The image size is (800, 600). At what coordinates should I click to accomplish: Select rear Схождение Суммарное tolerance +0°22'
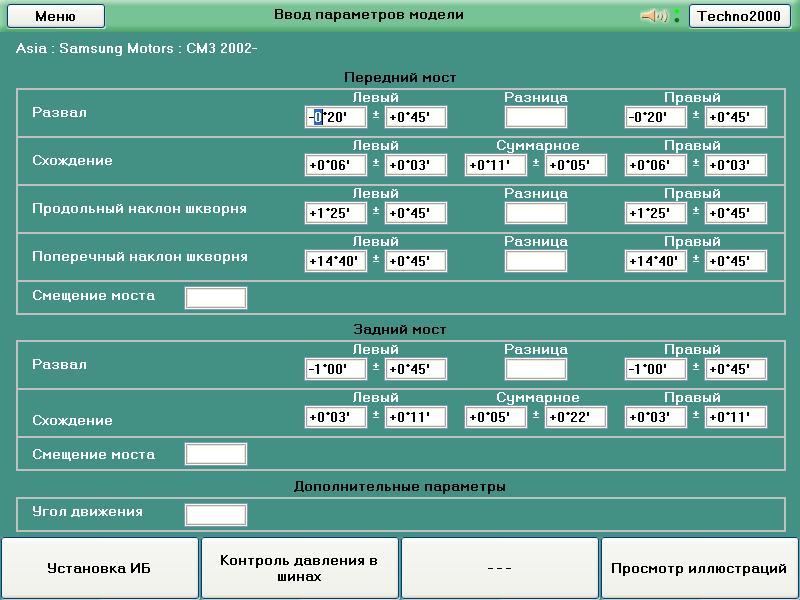pyautogui.click(x=576, y=417)
